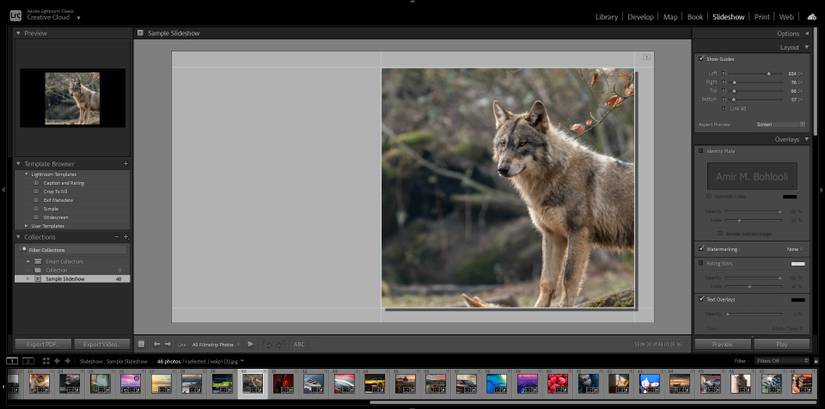Click Caption and Rating template icon
The width and height of the screenshot is (825, 409).
click(x=36, y=183)
